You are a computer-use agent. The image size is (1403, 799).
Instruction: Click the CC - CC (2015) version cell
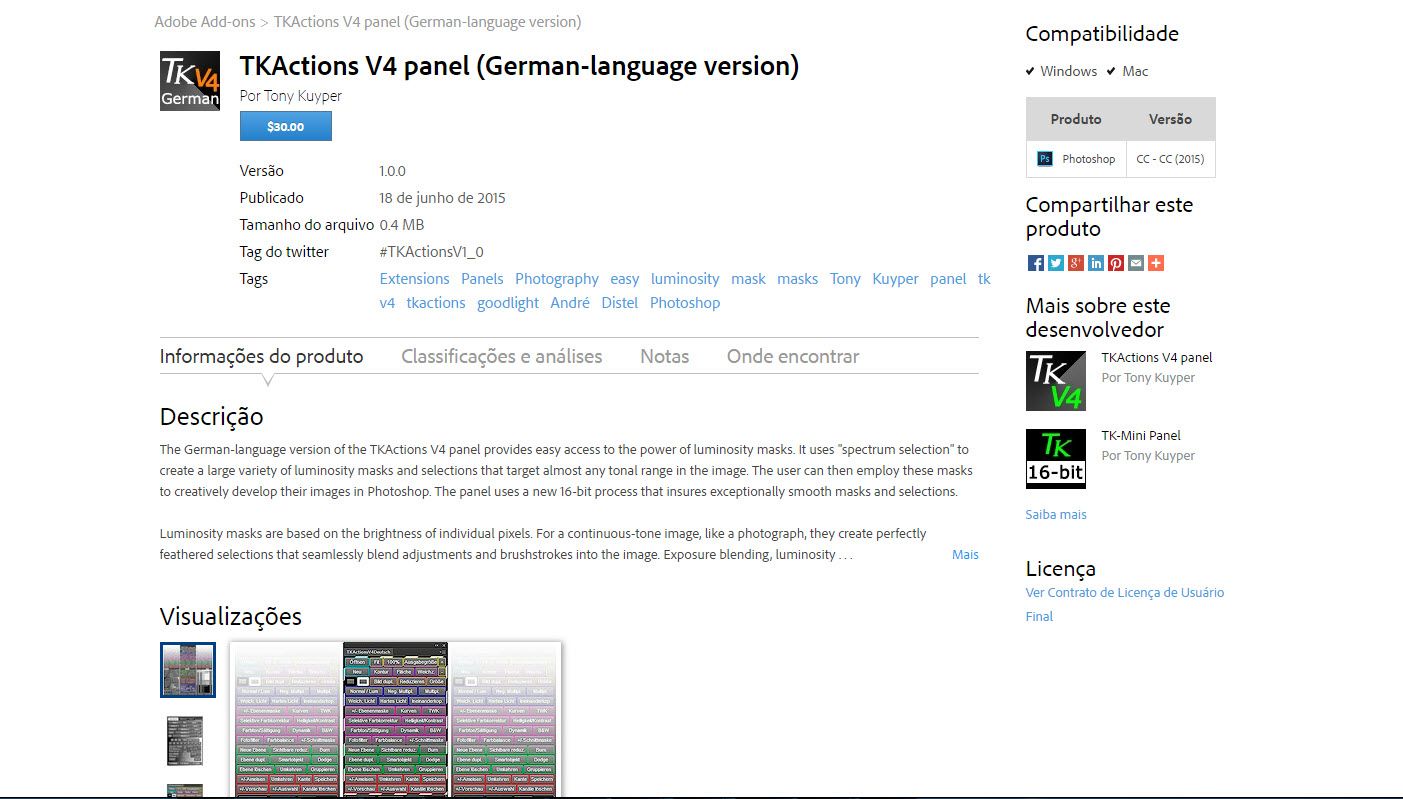click(x=1170, y=159)
